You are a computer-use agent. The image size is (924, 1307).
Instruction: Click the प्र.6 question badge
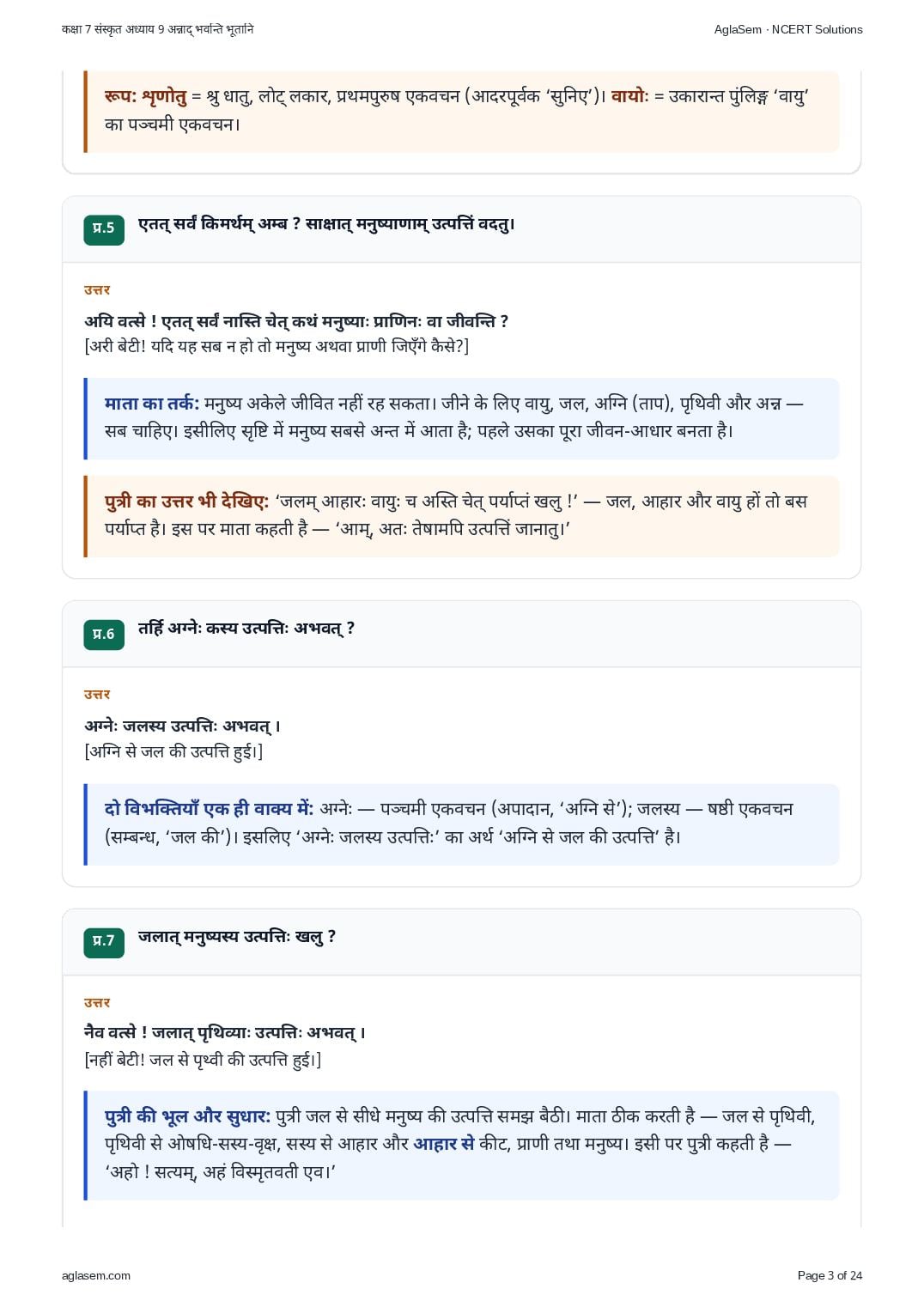[104, 634]
